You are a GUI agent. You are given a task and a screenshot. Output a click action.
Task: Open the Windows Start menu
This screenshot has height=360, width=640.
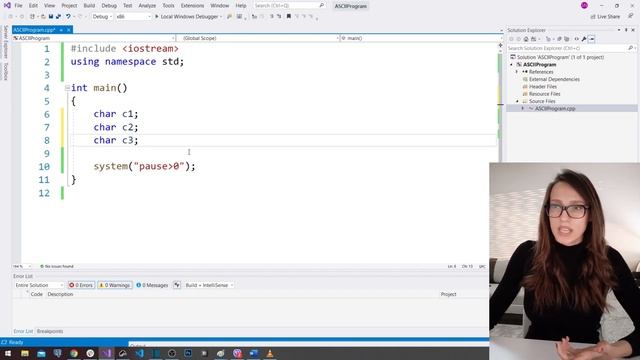point(8,353)
